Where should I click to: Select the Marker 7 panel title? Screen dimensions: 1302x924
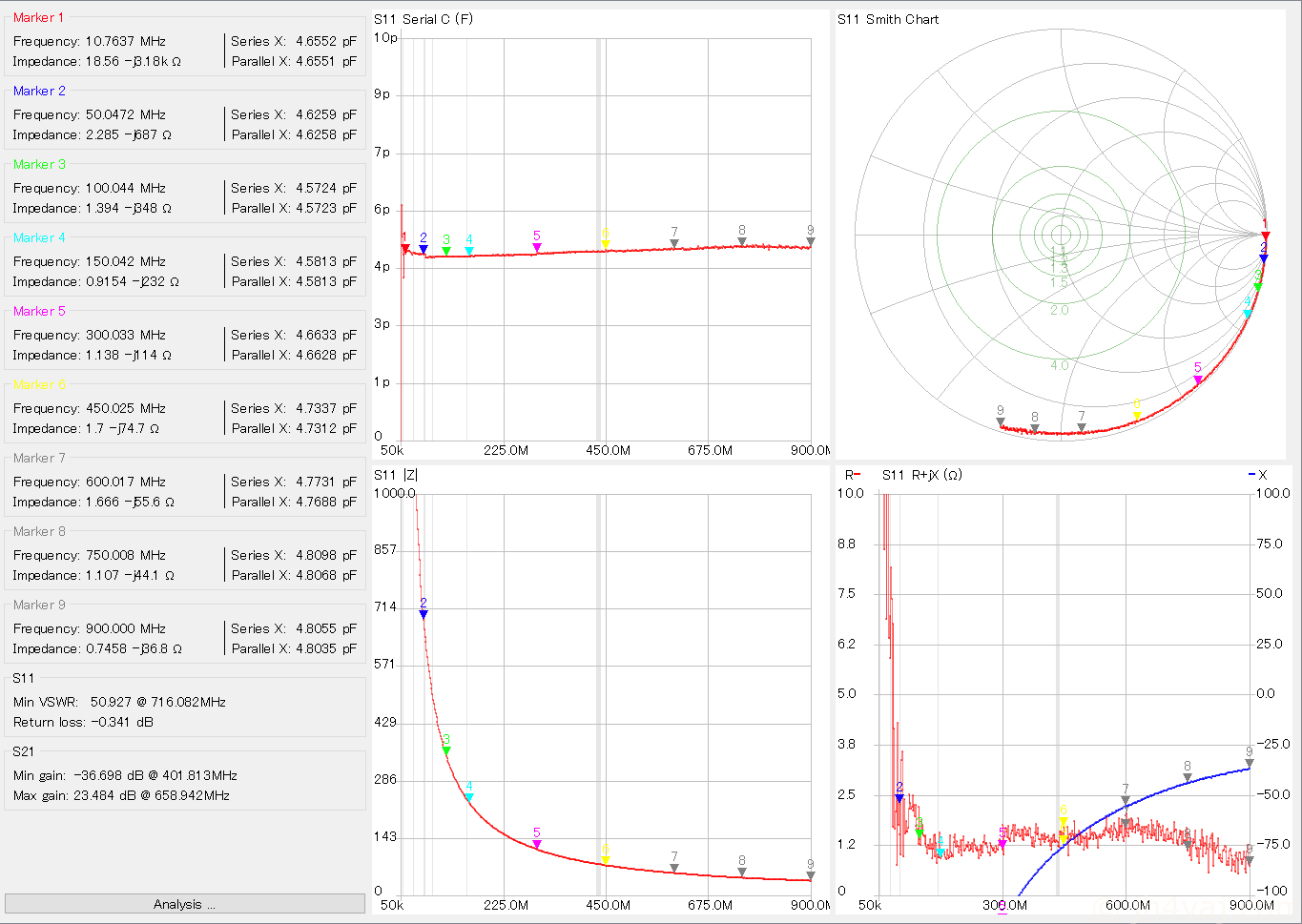click(39, 458)
